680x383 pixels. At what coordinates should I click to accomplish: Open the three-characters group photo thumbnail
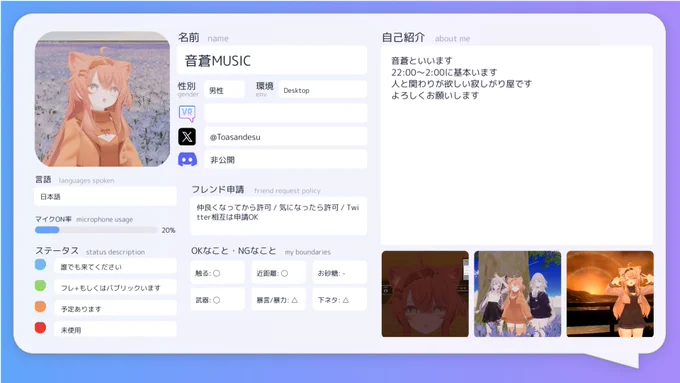pos(517,294)
